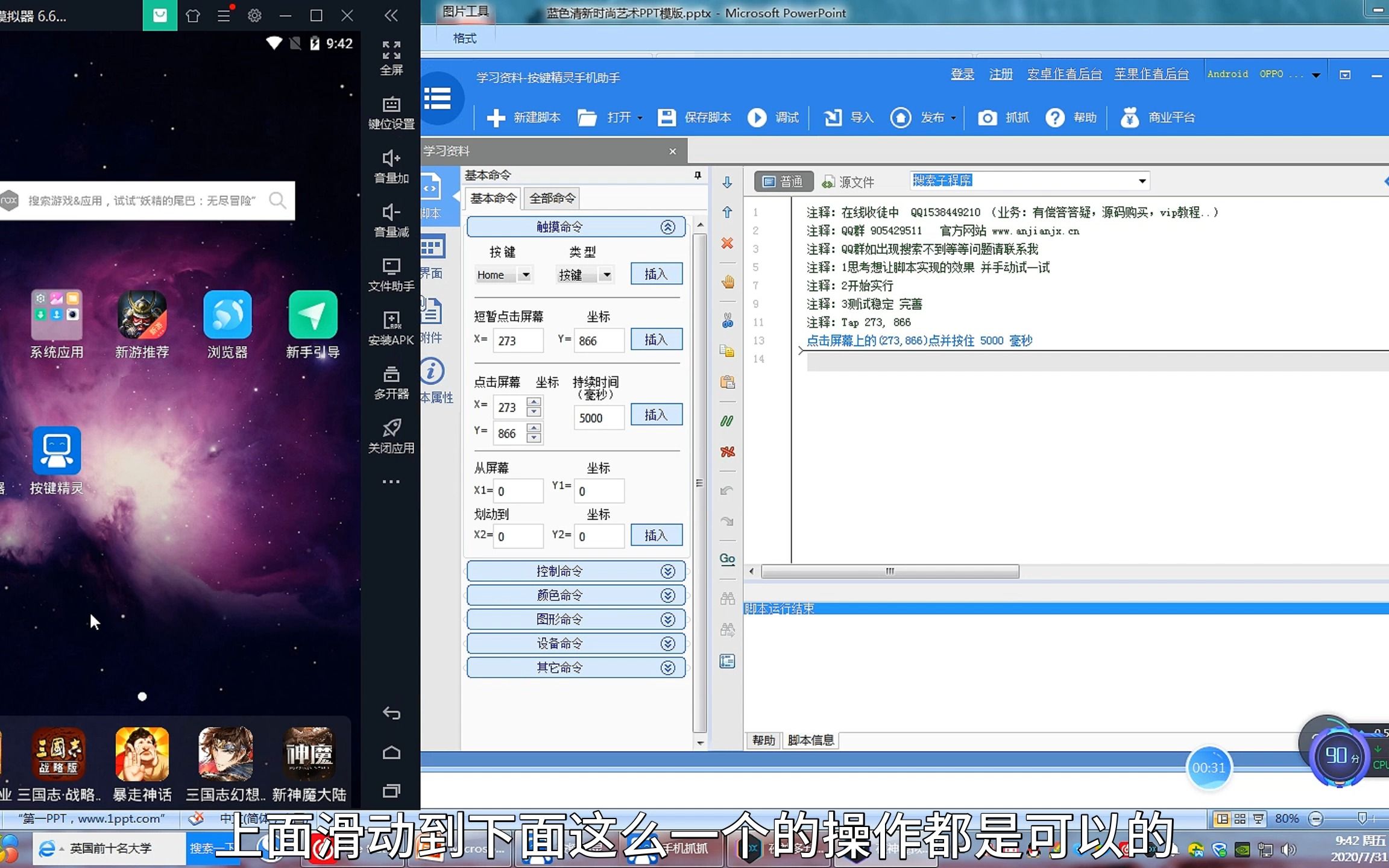Switch to the 基本命令 tab
Image resolution: width=1389 pixels, height=868 pixels.
pyautogui.click(x=493, y=198)
